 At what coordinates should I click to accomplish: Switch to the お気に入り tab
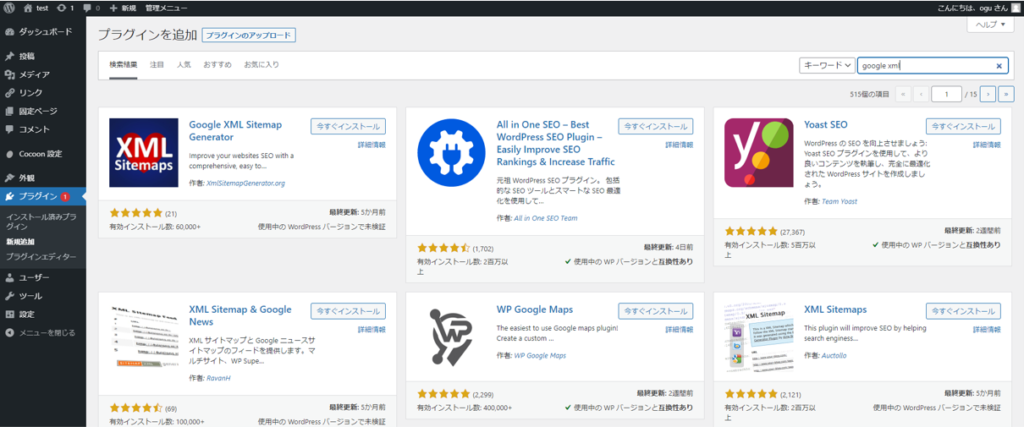(x=261, y=65)
